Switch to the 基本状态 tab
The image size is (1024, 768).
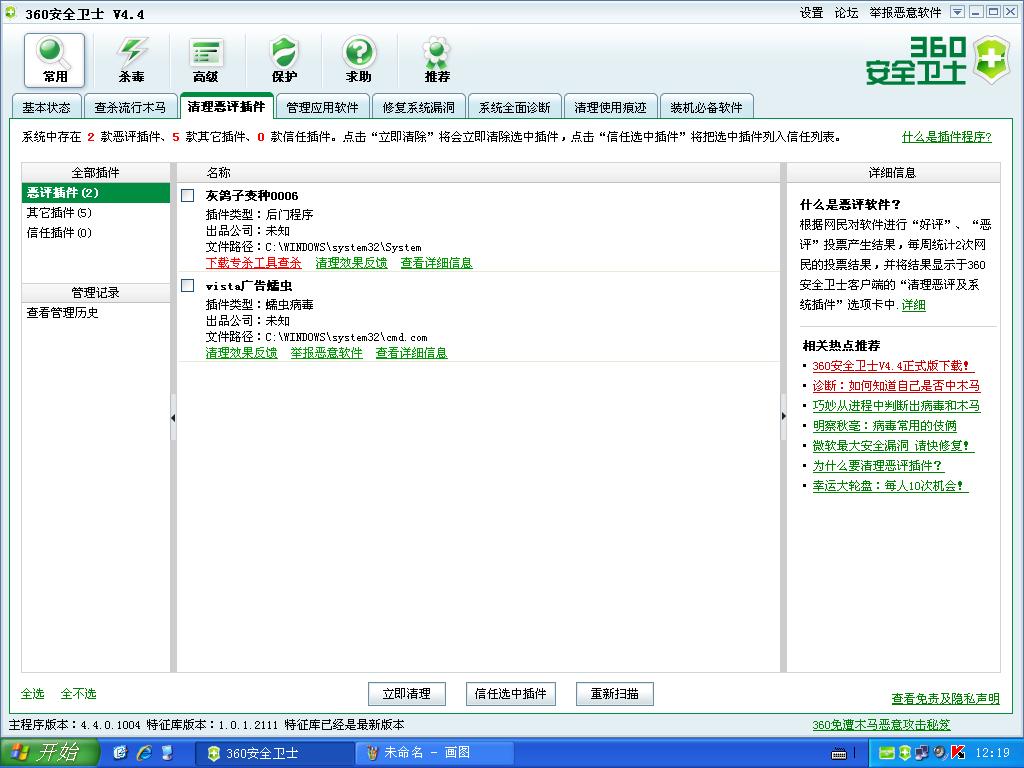click(46, 108)
